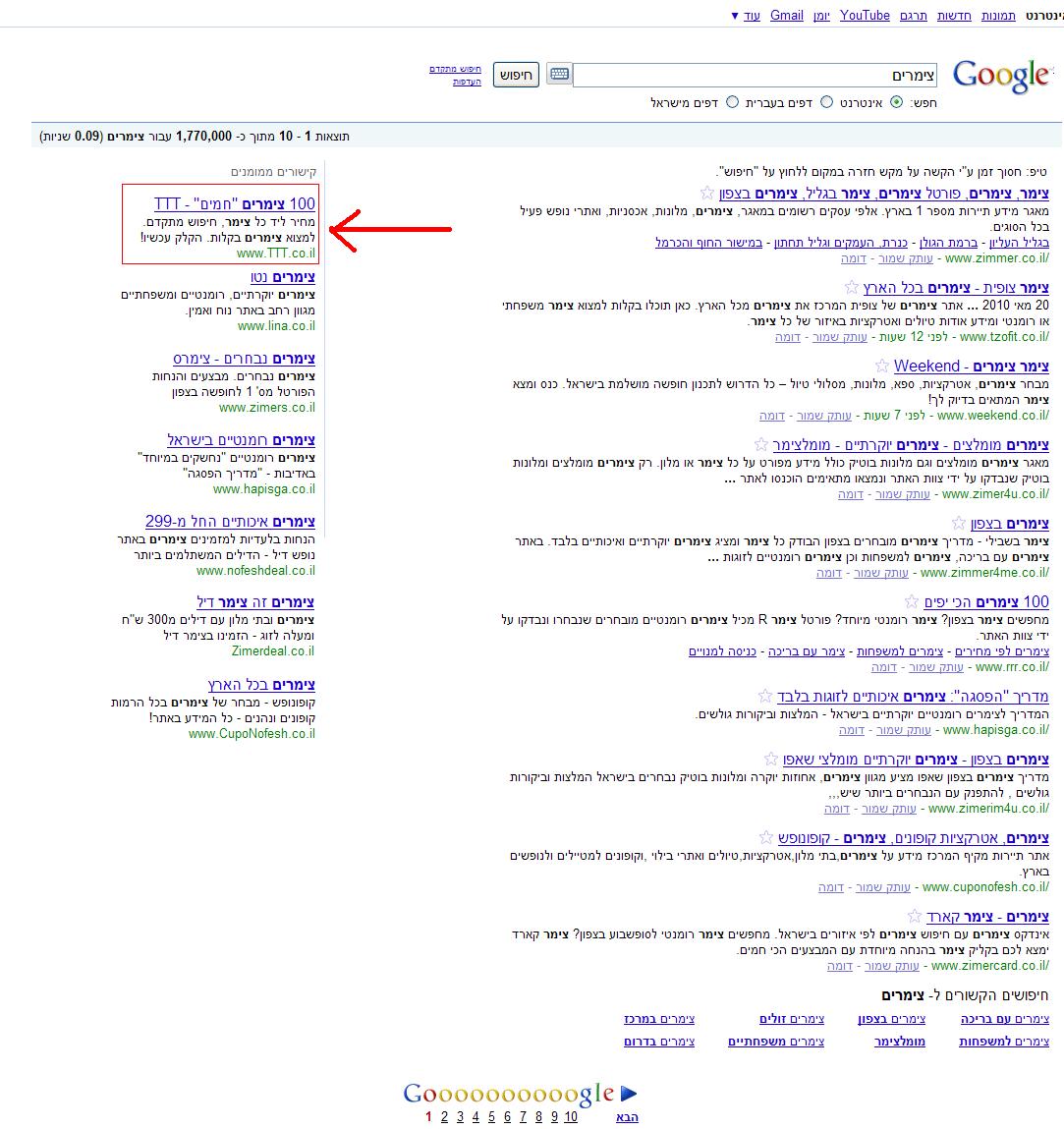Click the 'חיפוש' search button

point(516,74)
